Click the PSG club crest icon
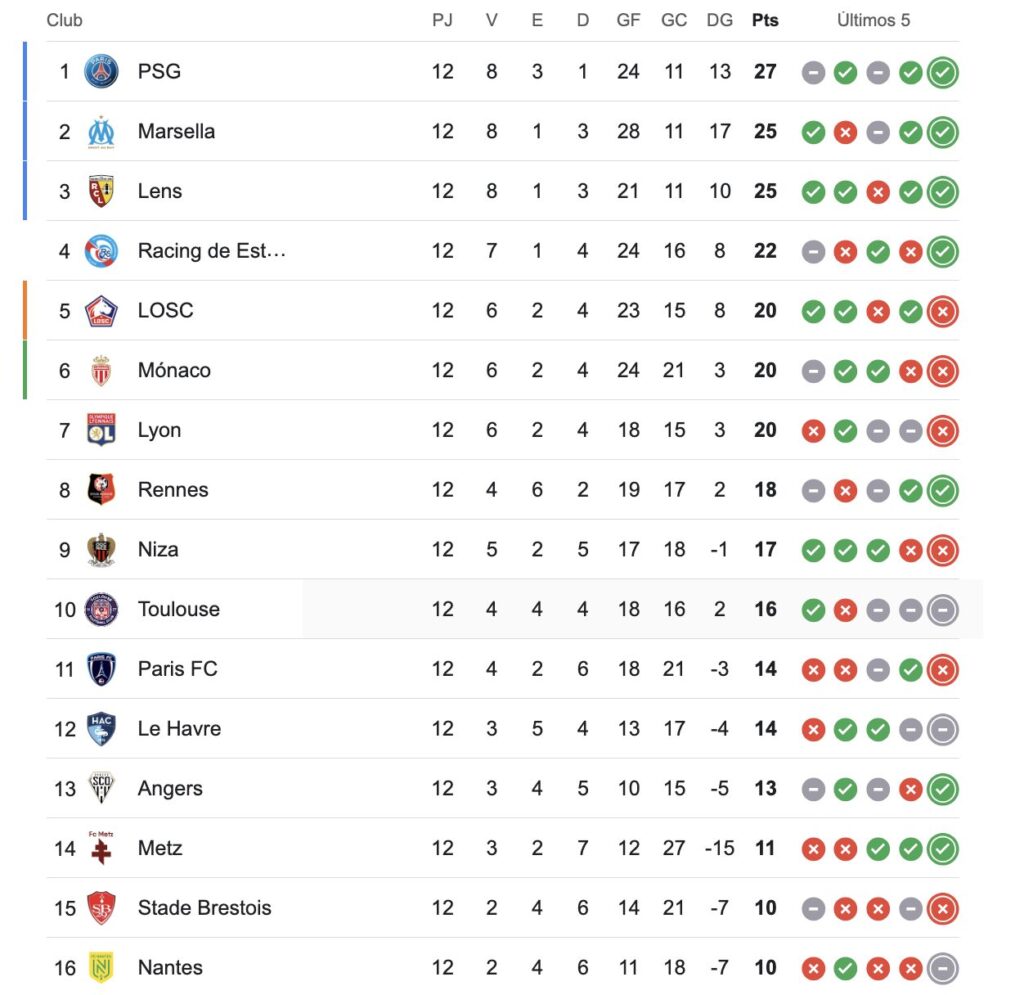This screenshot has height=995, width=1024. (x=101, y=71)
